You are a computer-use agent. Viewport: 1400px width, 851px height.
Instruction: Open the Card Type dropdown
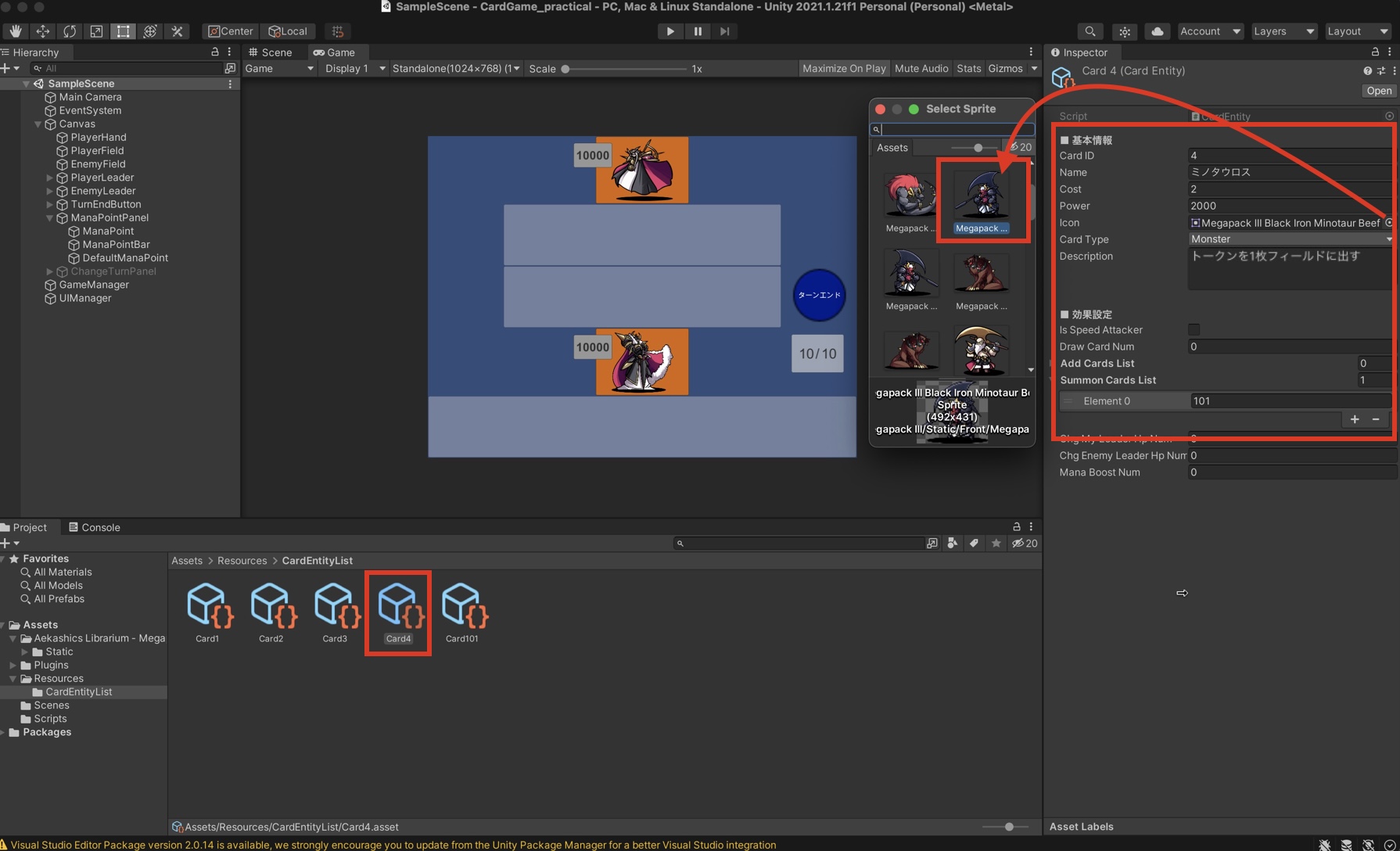point(1290,239)
